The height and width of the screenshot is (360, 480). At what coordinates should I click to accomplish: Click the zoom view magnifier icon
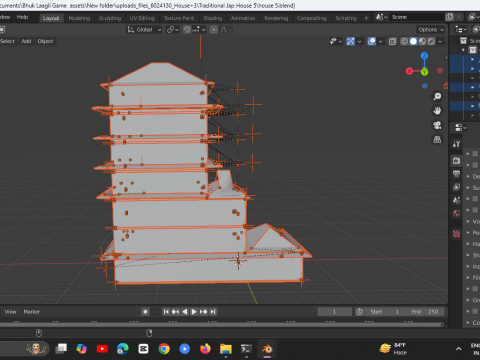(x=437, y=97)
